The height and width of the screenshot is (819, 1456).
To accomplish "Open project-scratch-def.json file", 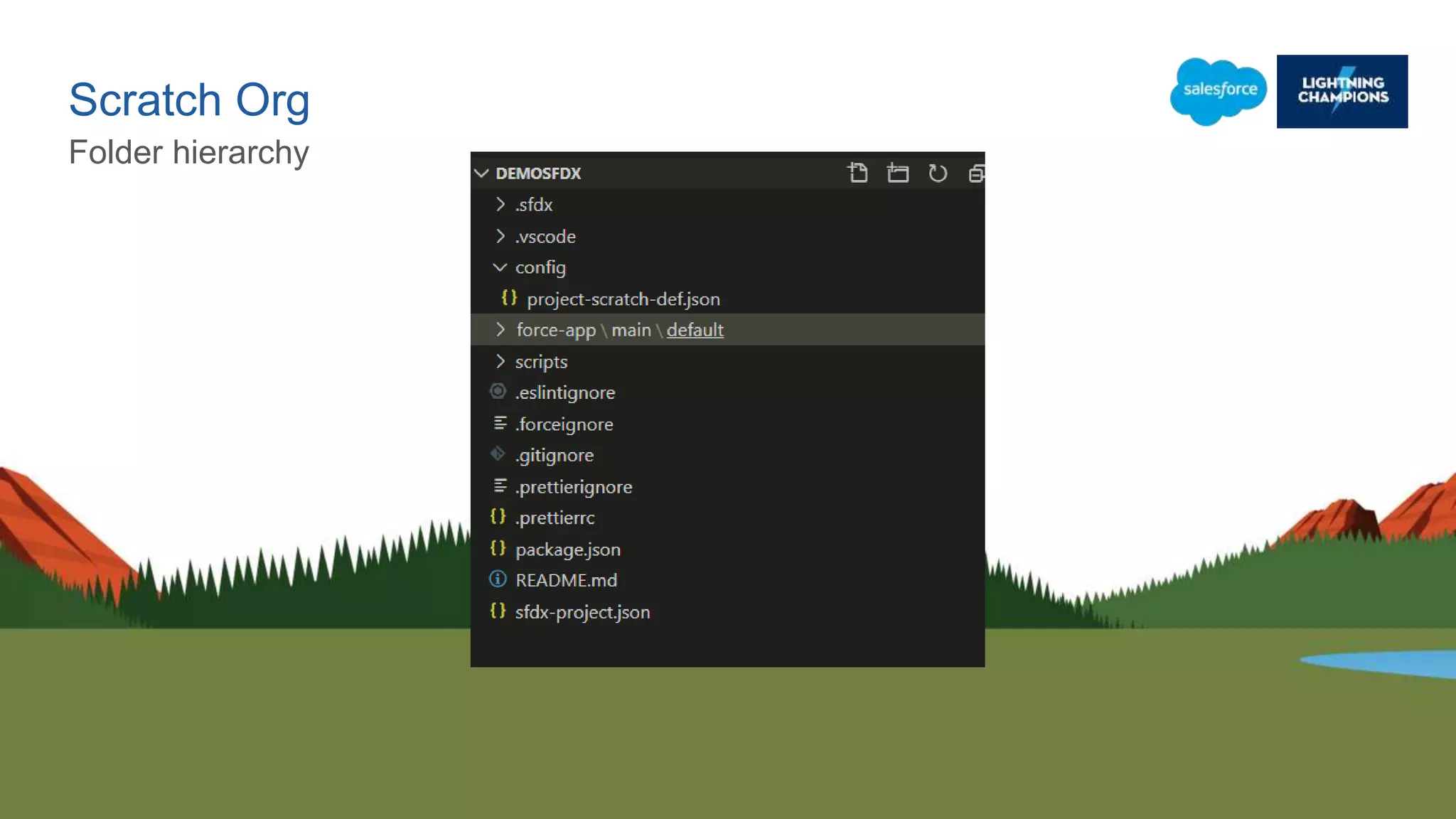I will point(623,299).
